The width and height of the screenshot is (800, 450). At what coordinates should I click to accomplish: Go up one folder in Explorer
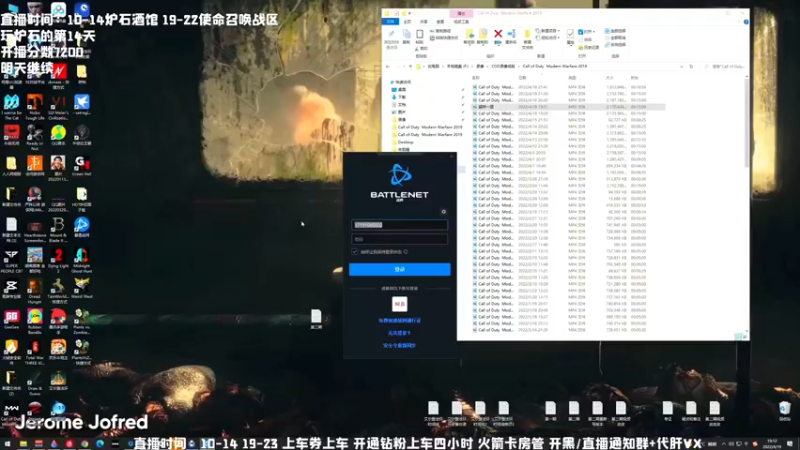(x=410, y=66)
